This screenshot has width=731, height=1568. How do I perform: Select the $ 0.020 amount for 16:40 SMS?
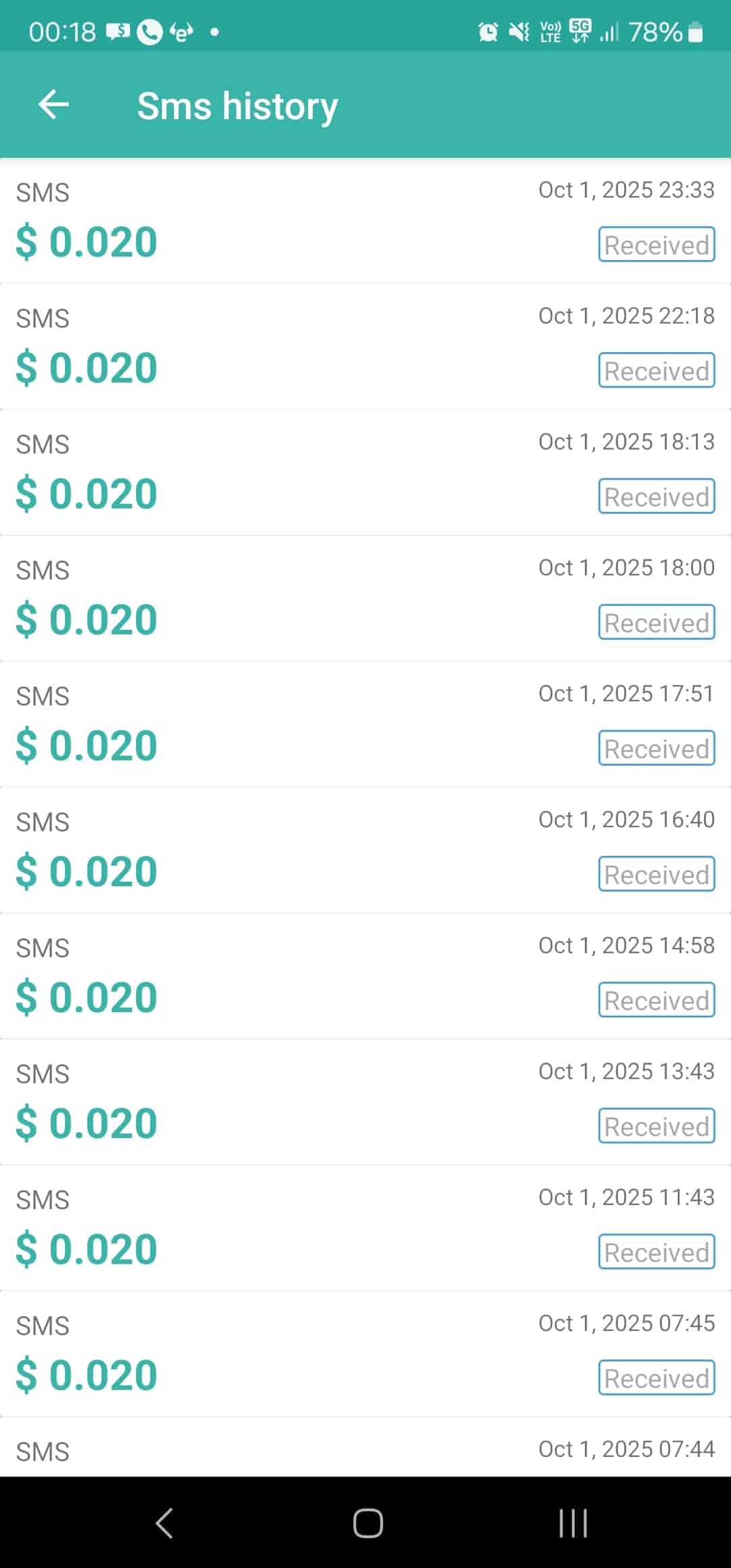(x=87, y=871)
